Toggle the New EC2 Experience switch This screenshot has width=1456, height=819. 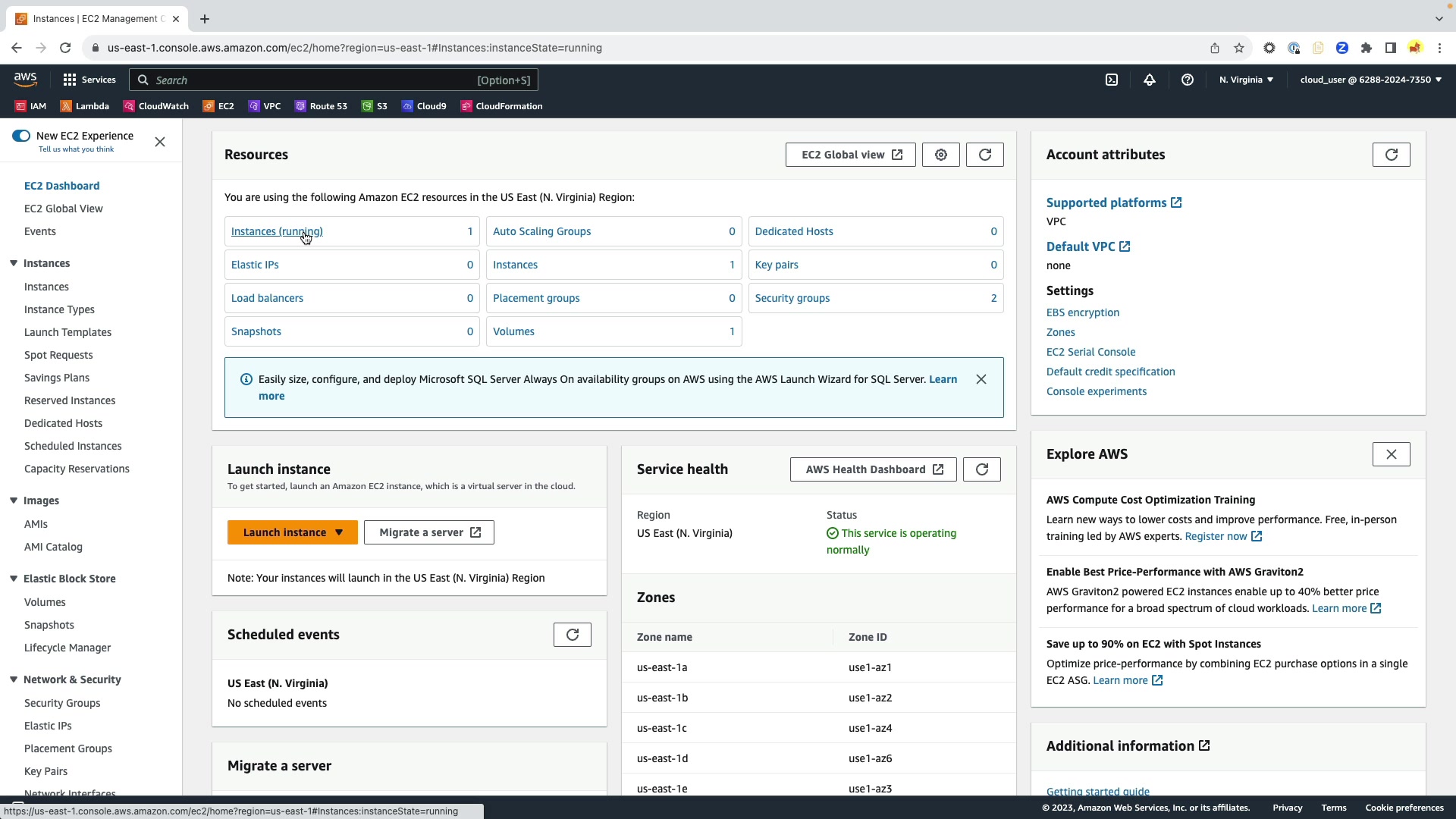[21, 136]
